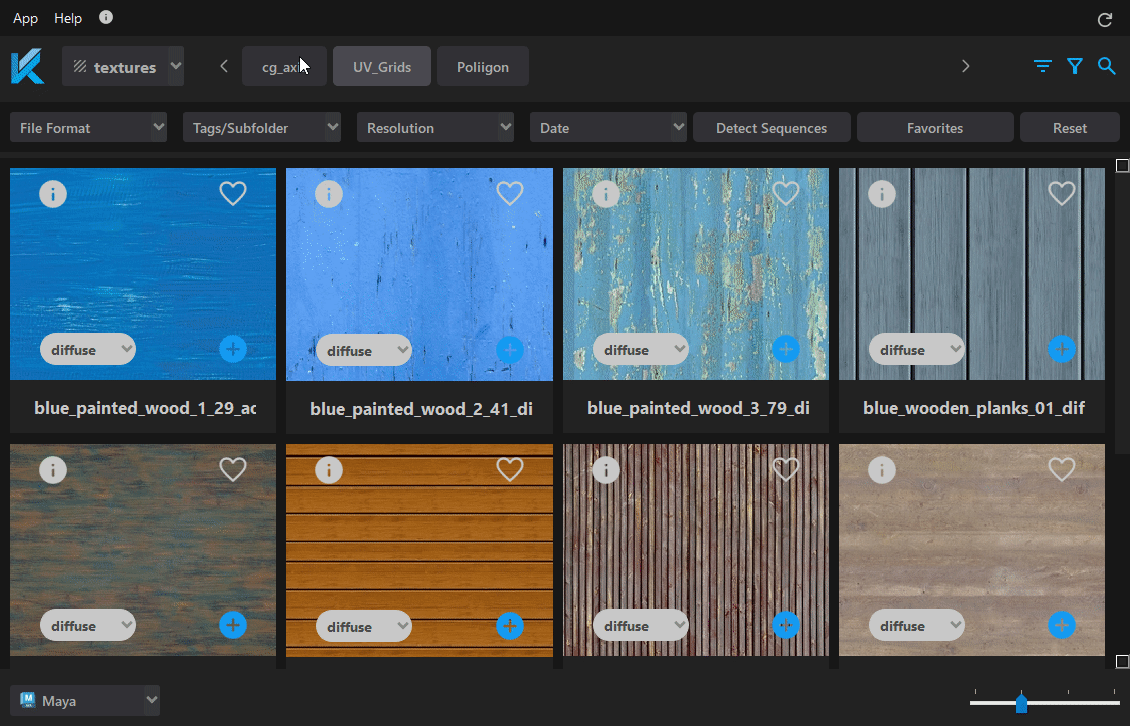Add the orange plank texture with plus
1130x726 pixels.
coord(510,626)
